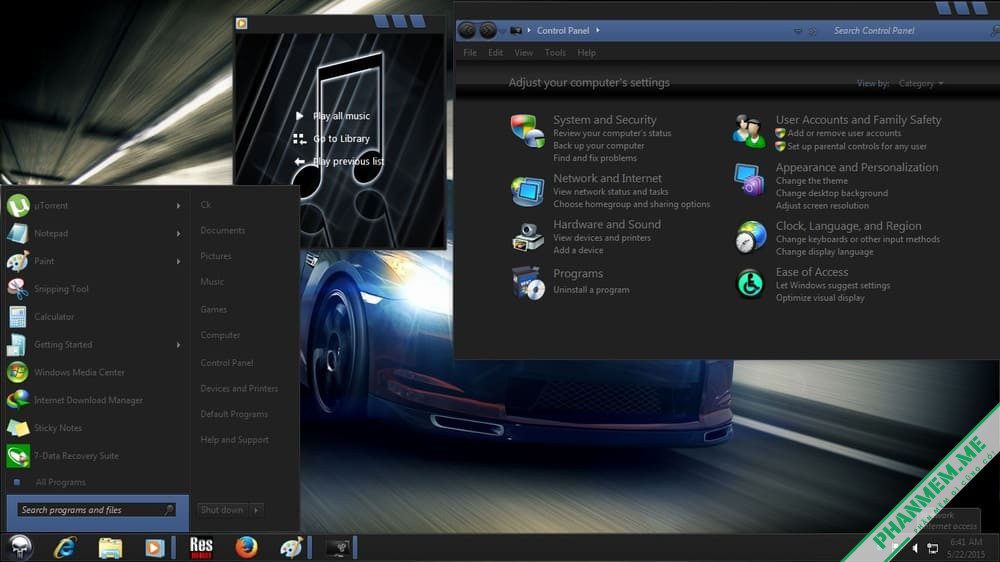Open the media player taskbar icon

point(154,548)
